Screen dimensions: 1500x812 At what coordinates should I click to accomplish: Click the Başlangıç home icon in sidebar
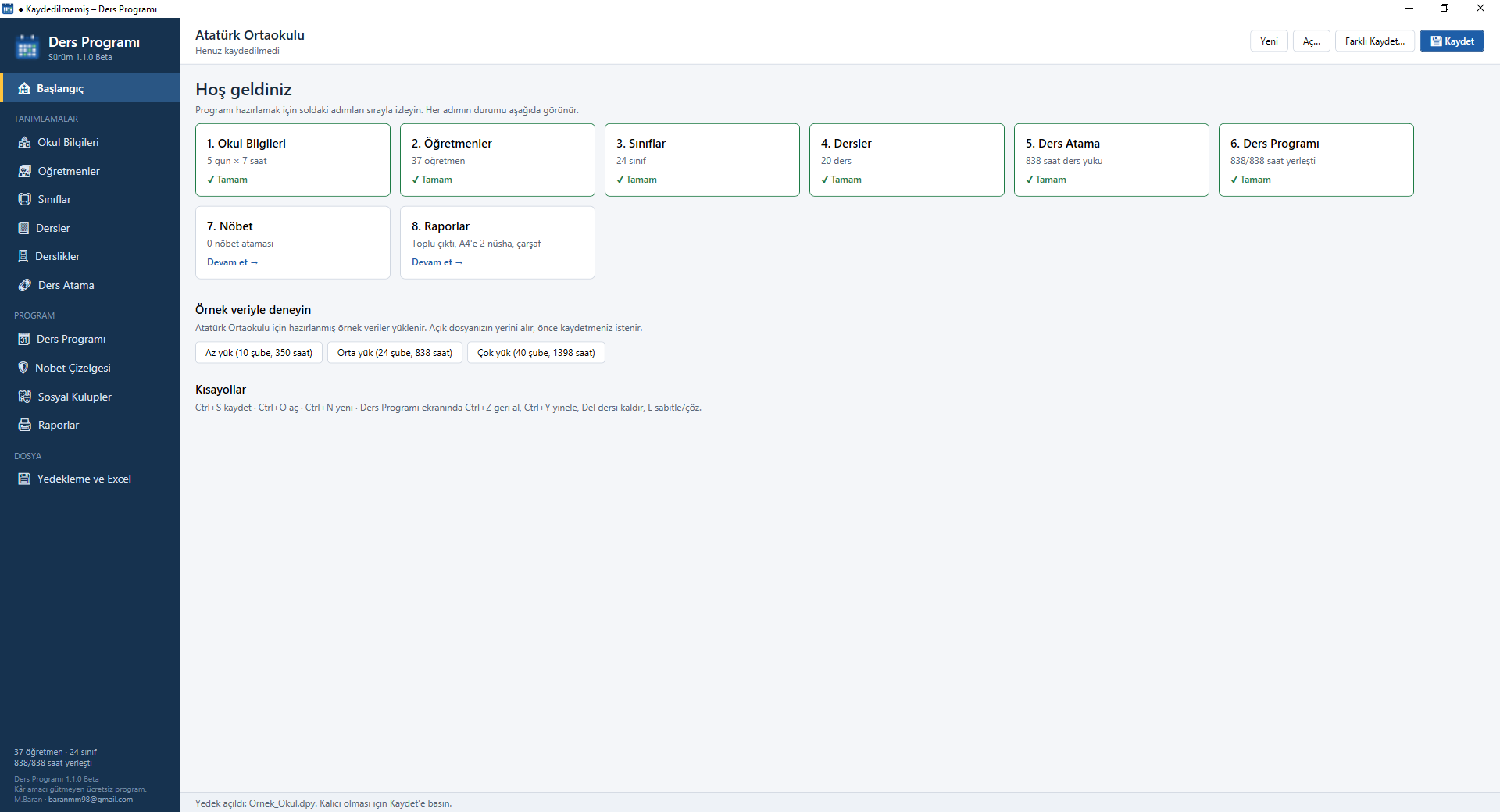(x=24, y=88)
